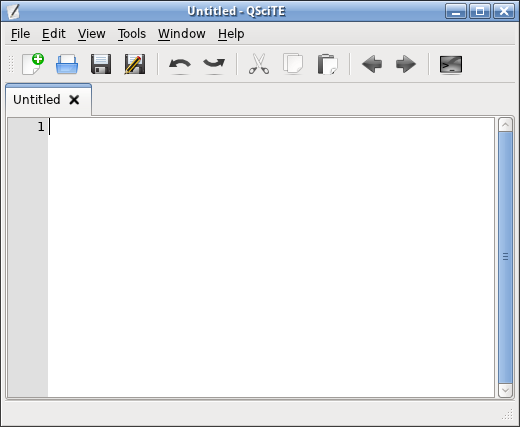520x427 pixels.
Task: Create a new document with toolbar icon
Action: pyautogui.click(x=33, y=64)
